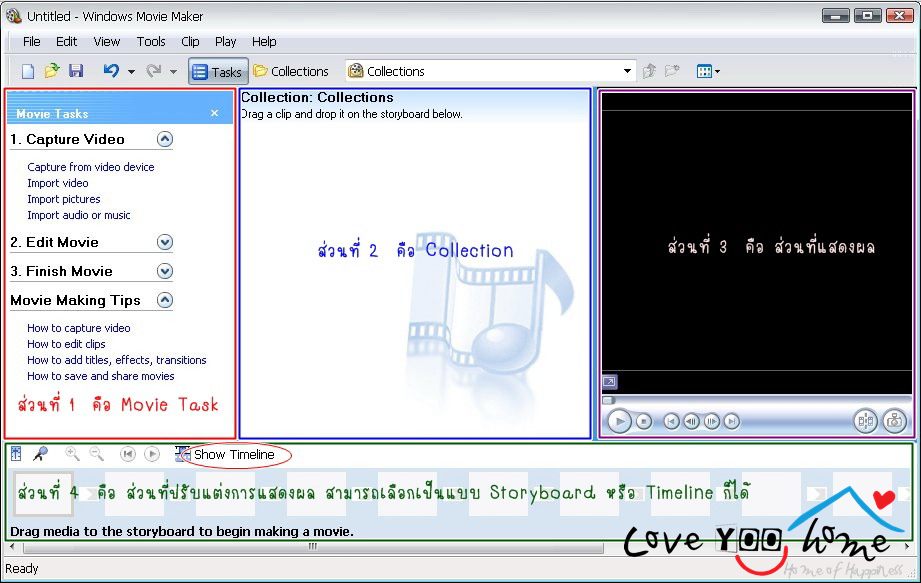Click the Import video link

[58, 183]
